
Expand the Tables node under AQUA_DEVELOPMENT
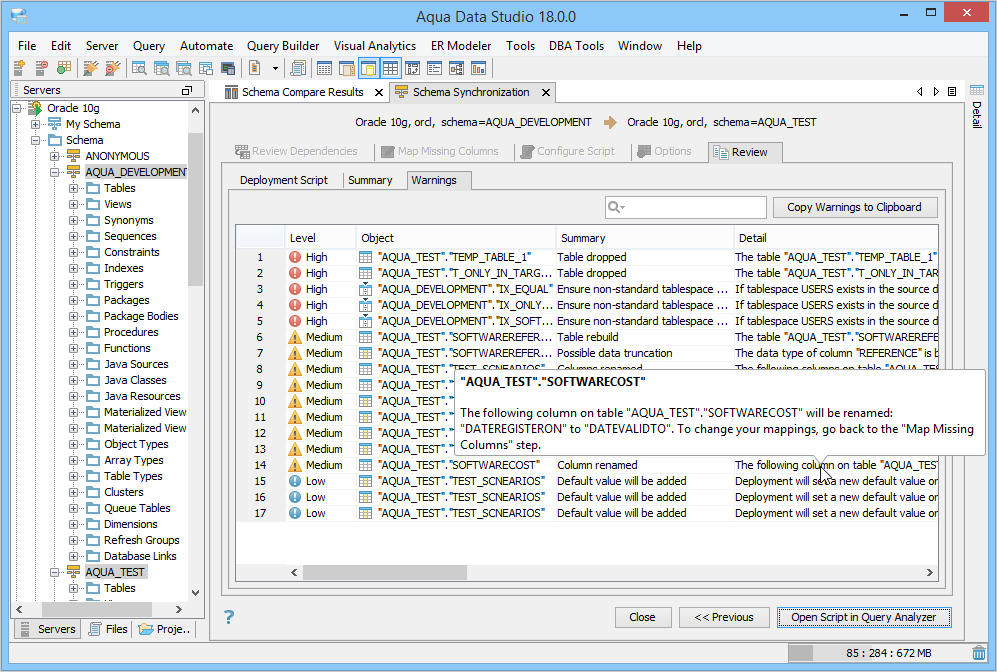click(x=73, y=188)
